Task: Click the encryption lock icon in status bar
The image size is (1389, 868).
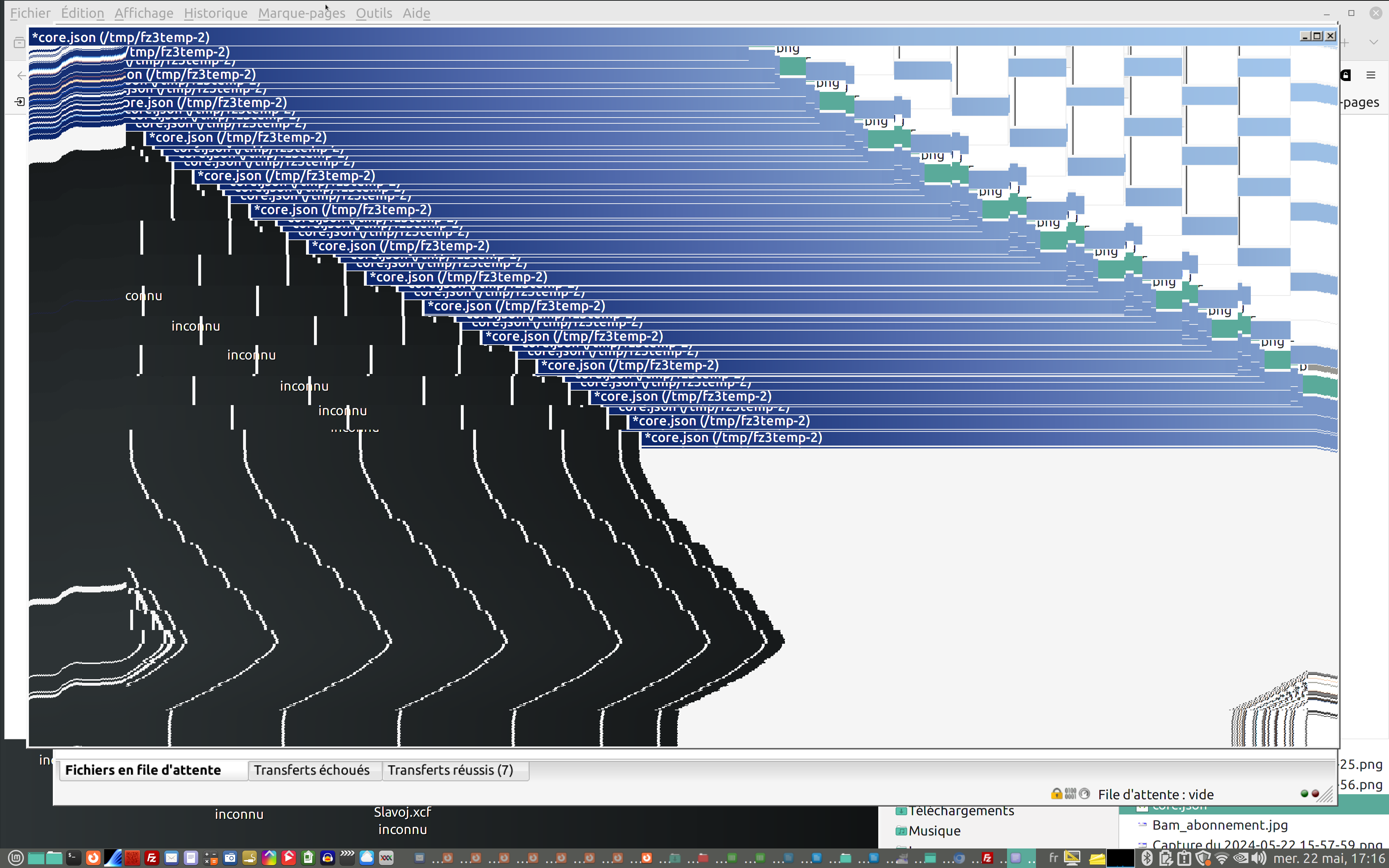Action: coord(1056,794)
